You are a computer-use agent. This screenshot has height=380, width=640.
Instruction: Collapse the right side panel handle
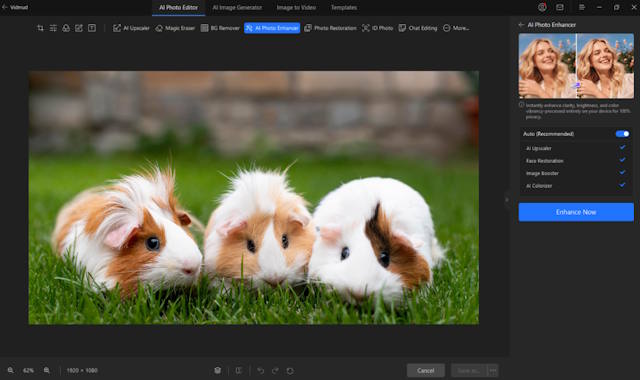507,200
